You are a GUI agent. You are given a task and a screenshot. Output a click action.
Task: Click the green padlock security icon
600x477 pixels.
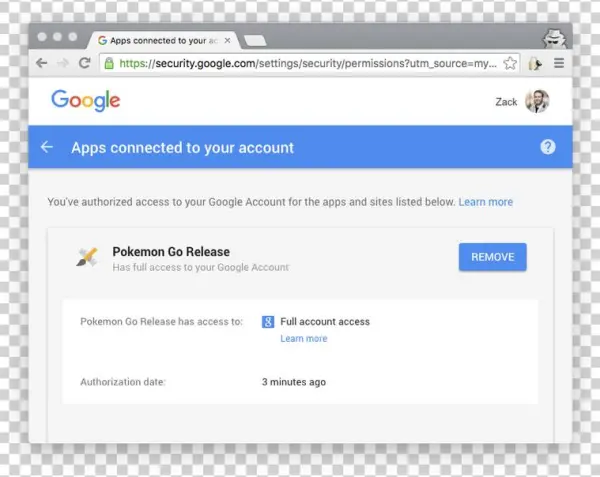108,63
